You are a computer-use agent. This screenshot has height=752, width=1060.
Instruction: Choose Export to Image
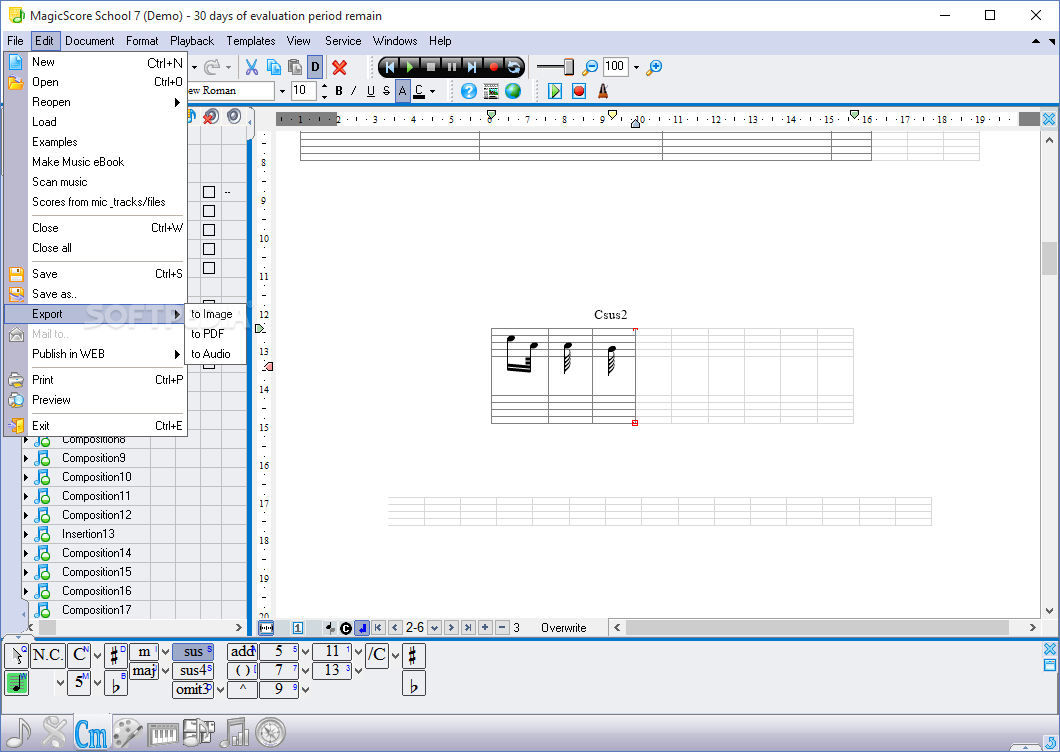[x=215, y=314]
